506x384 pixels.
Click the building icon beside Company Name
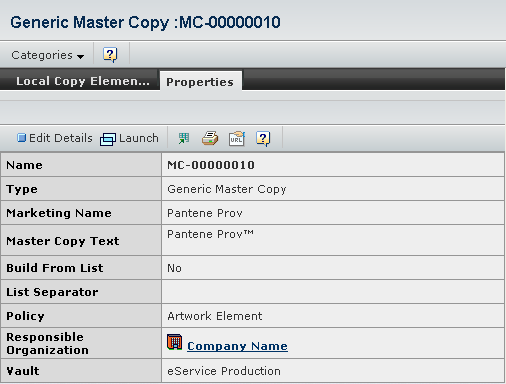tap(175, 342)
